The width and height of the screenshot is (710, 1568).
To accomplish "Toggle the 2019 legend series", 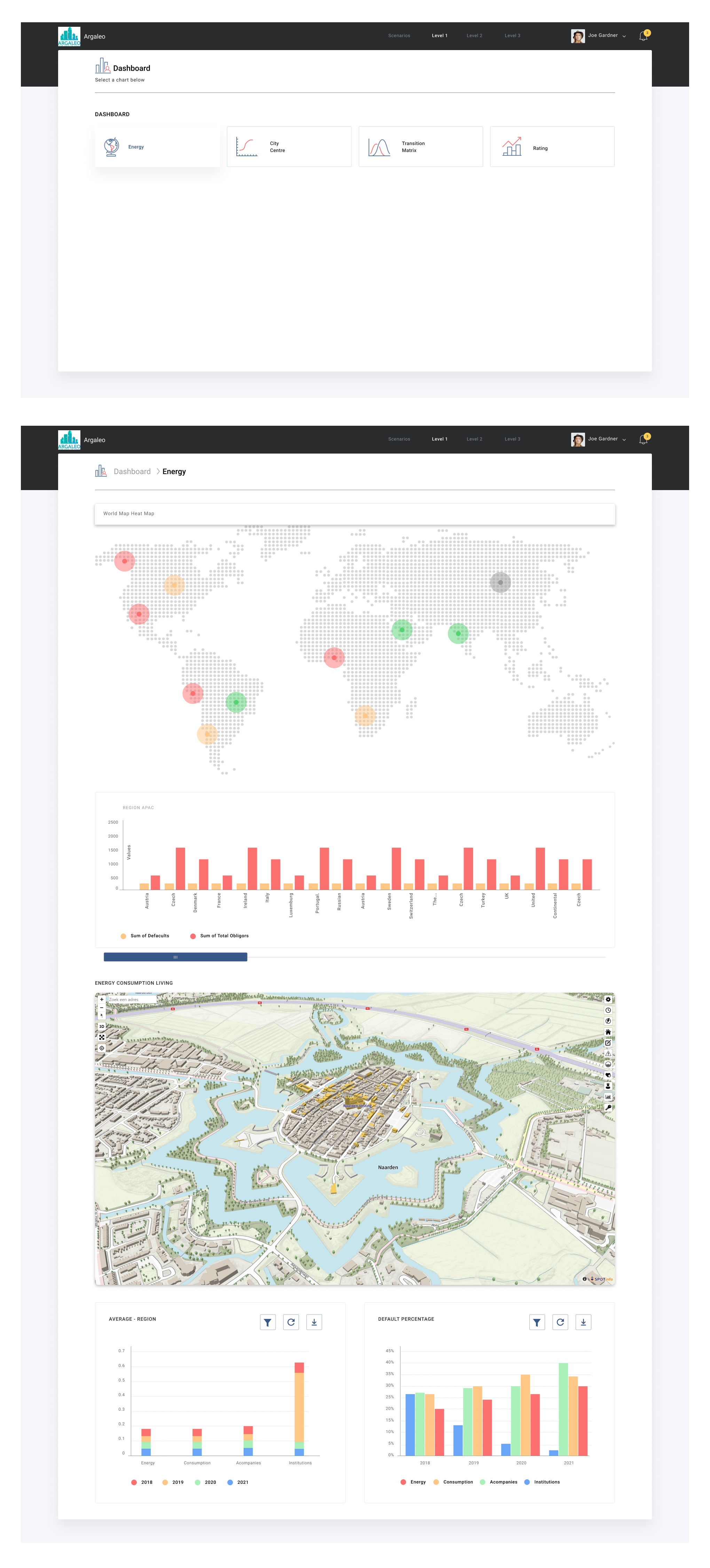I will 177,1482.
